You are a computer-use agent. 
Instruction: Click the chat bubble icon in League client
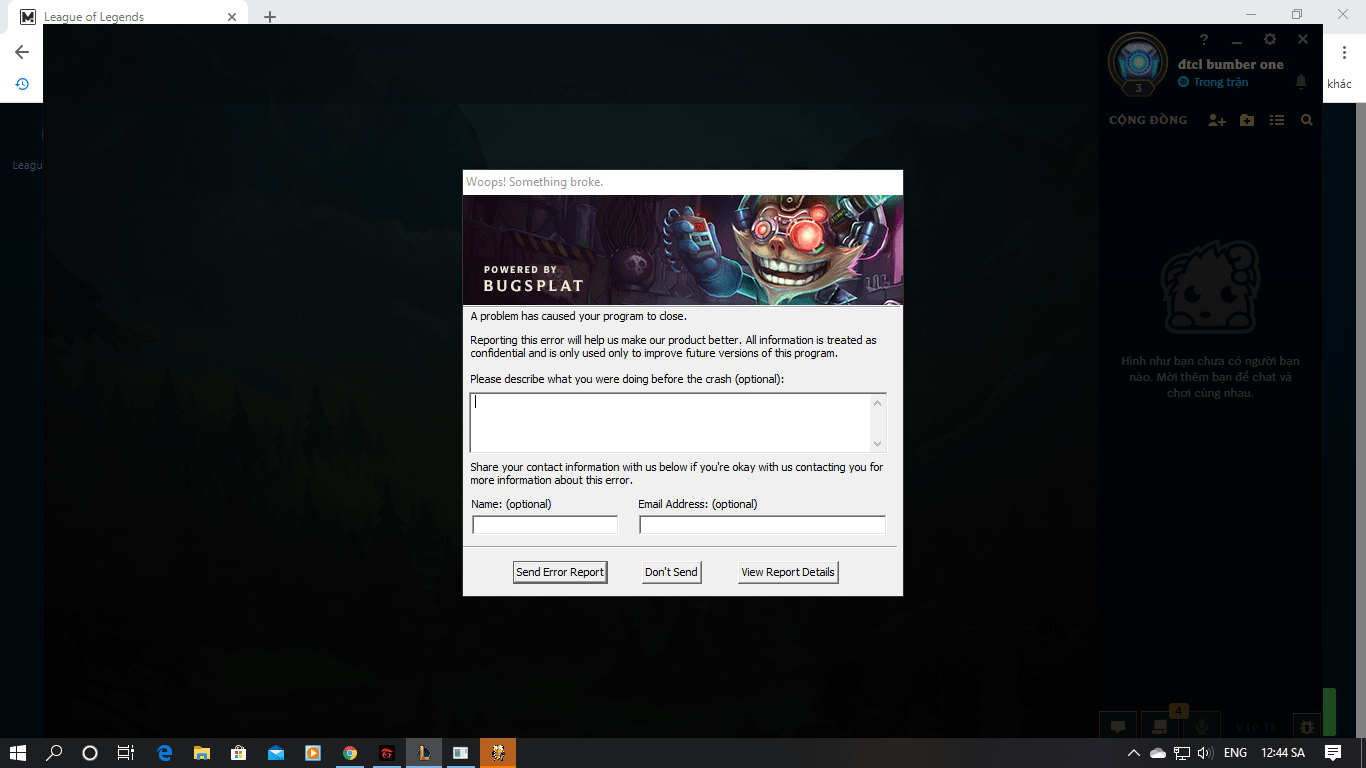pos(1118,727)
